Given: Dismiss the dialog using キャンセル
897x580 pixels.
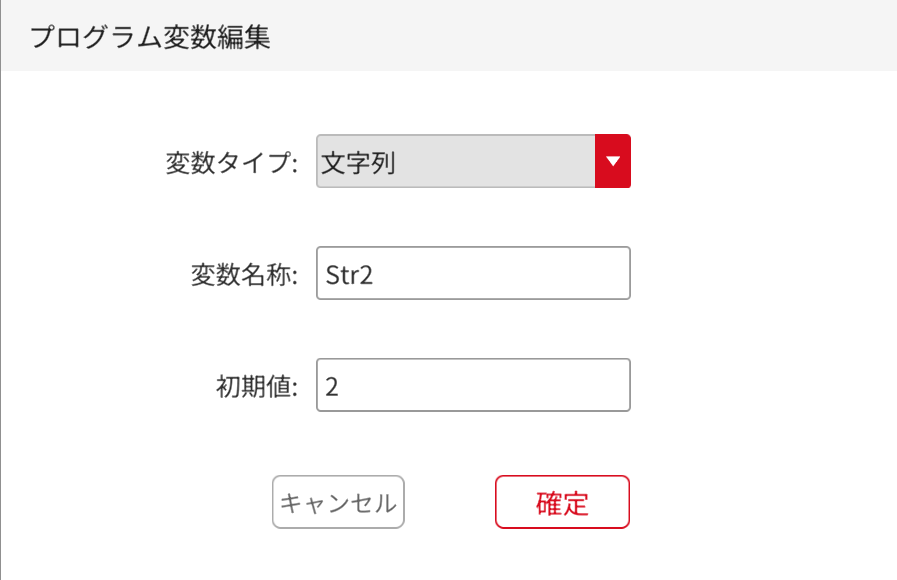Looking at the screenshot, I should 338,502.
